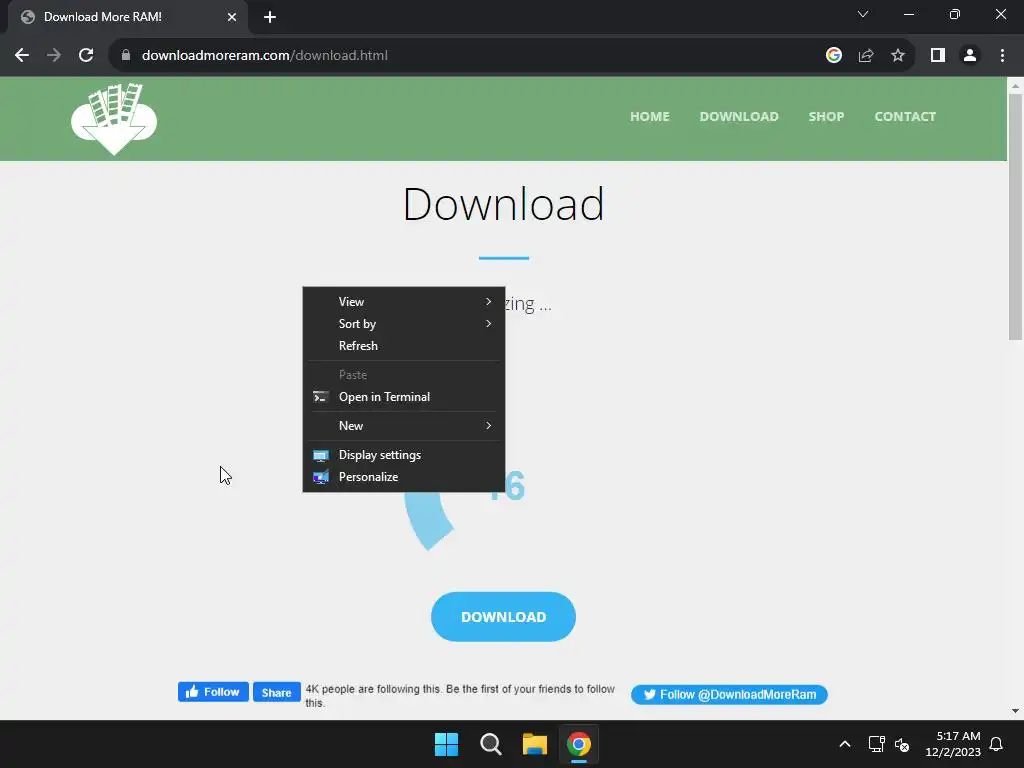Visit the SHOP nav link
Viewport: 1024px width, 768px height.
click(x=826, y=117)
